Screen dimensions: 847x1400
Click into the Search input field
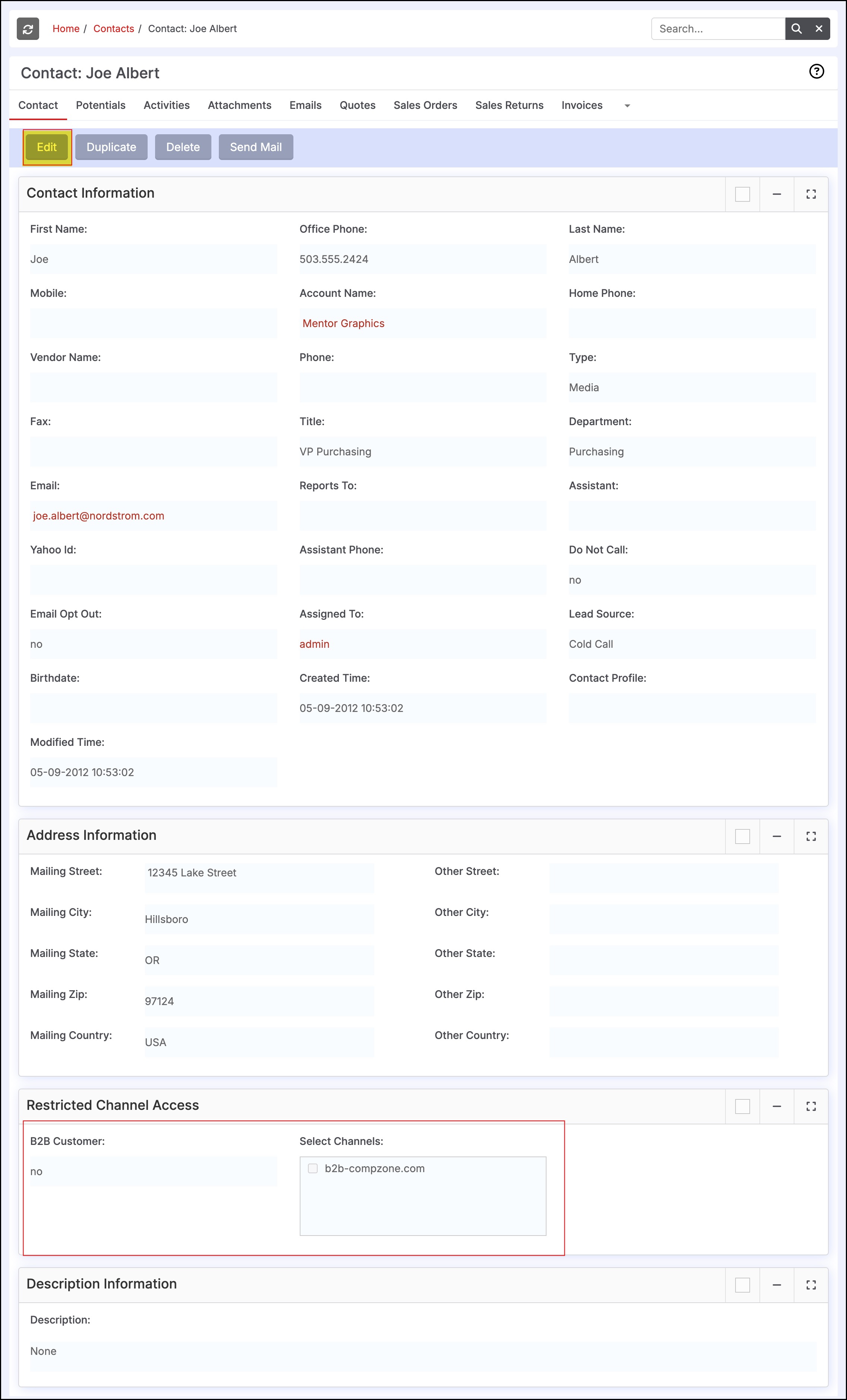coord(718,29)
